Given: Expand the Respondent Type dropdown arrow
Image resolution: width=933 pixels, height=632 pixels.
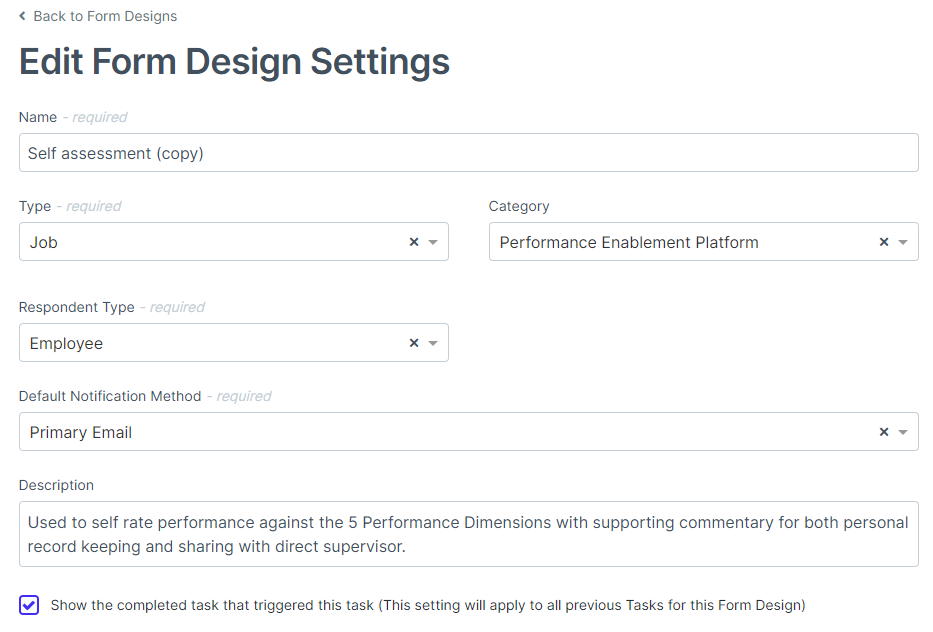Looking at the screenshot, I should [x=433, y=343].
